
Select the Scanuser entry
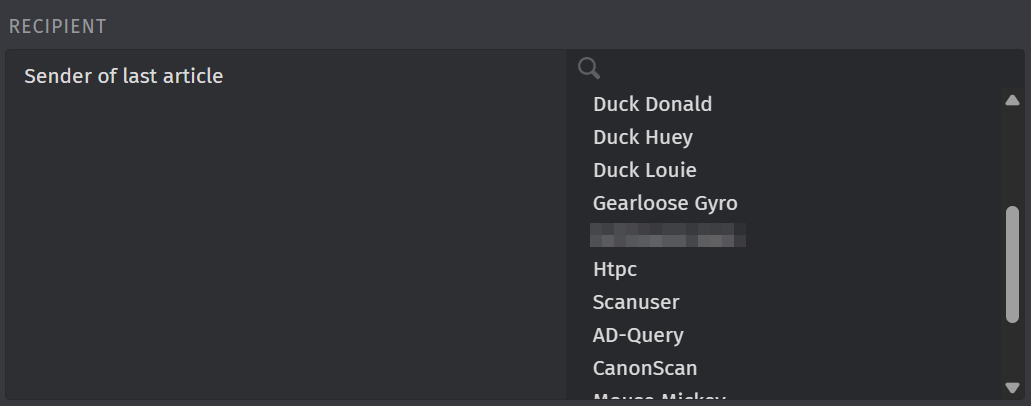[x=635, y=302]
